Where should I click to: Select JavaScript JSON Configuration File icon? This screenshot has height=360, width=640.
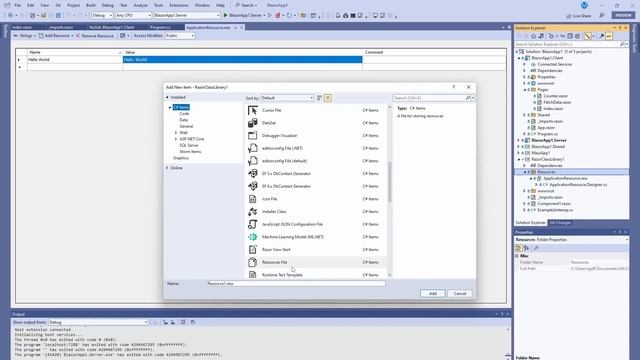(x=253, y=224)
